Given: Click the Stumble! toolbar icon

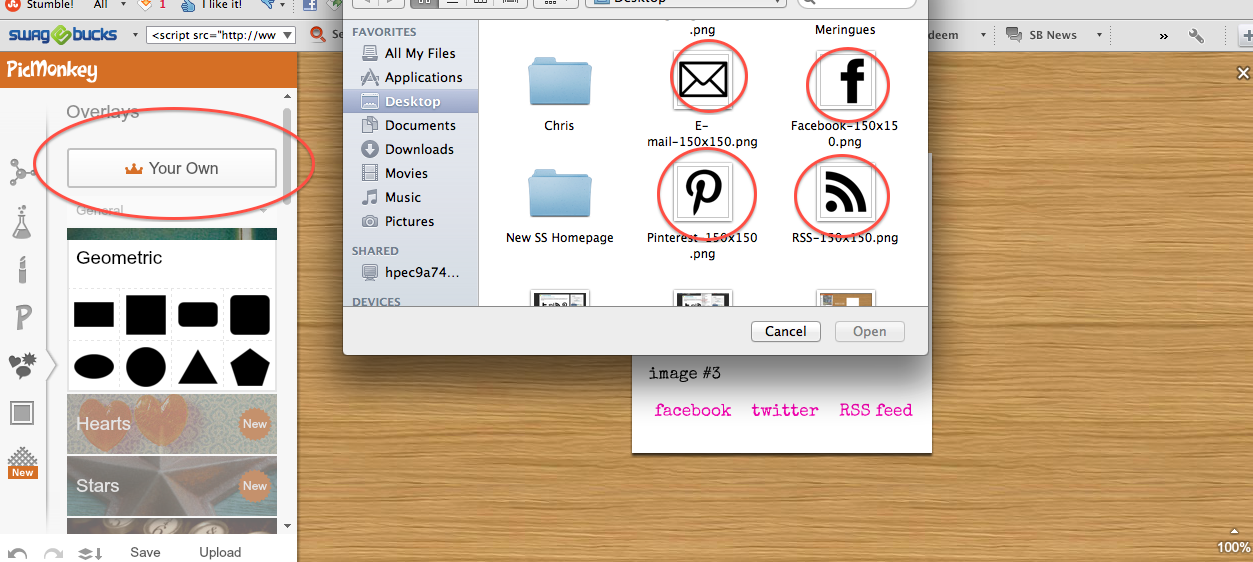Looking at the screenshot, I should [x=40, y=5].
